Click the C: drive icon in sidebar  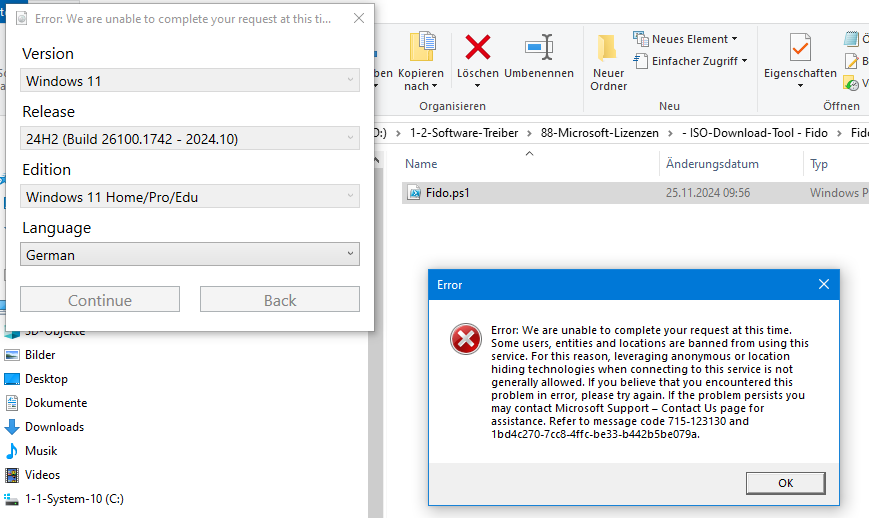(x=12, y=499)
